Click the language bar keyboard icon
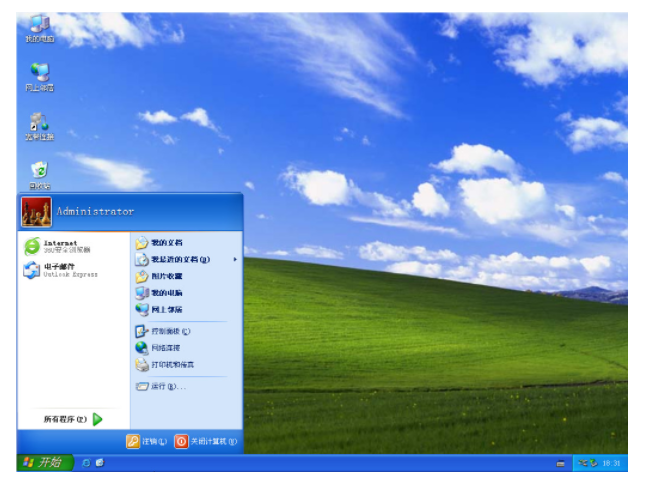The image size is (655, 482). [x=561, y=463]
